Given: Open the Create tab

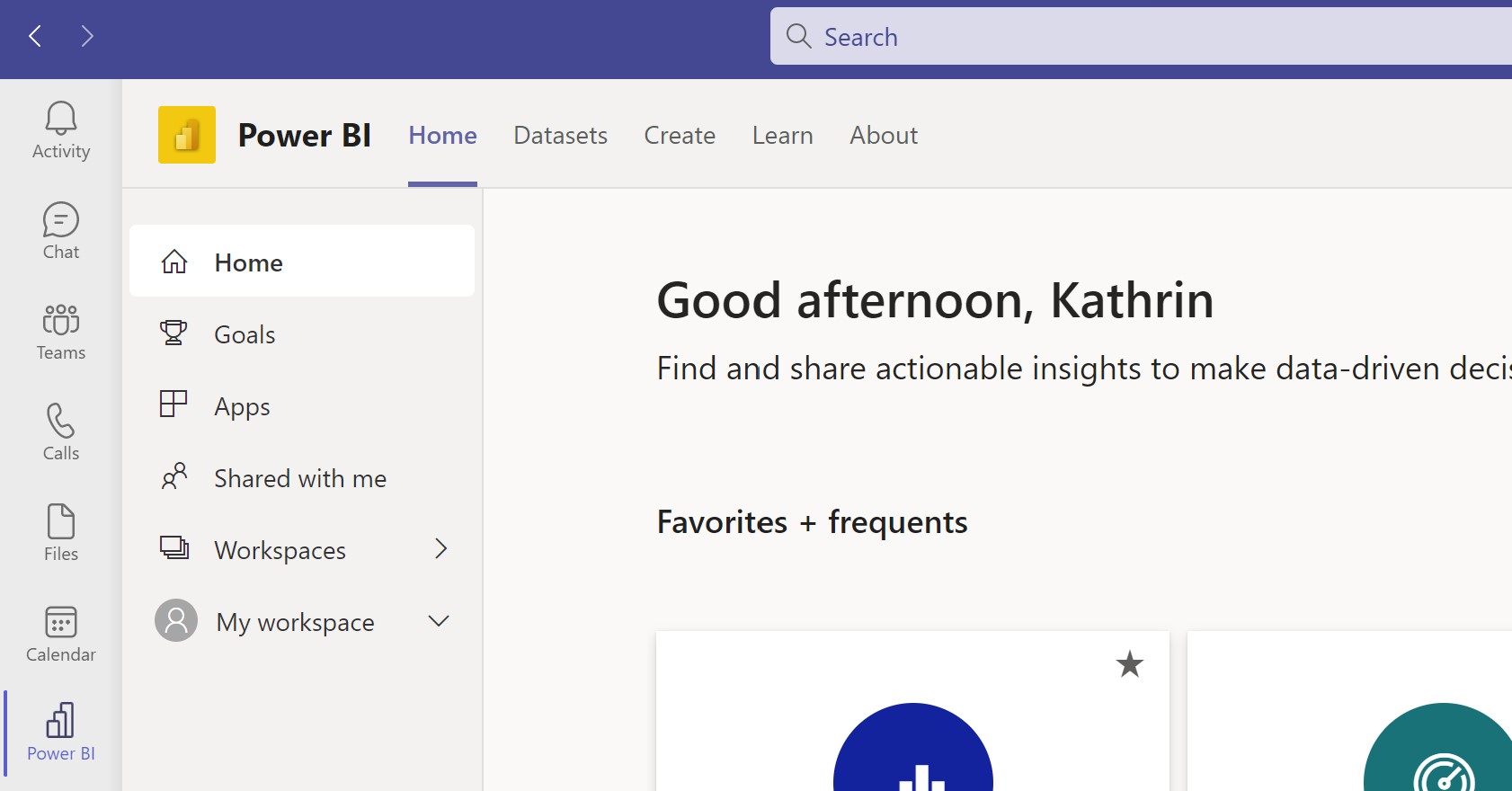Looking at the screenshot, I should [680, 135].
